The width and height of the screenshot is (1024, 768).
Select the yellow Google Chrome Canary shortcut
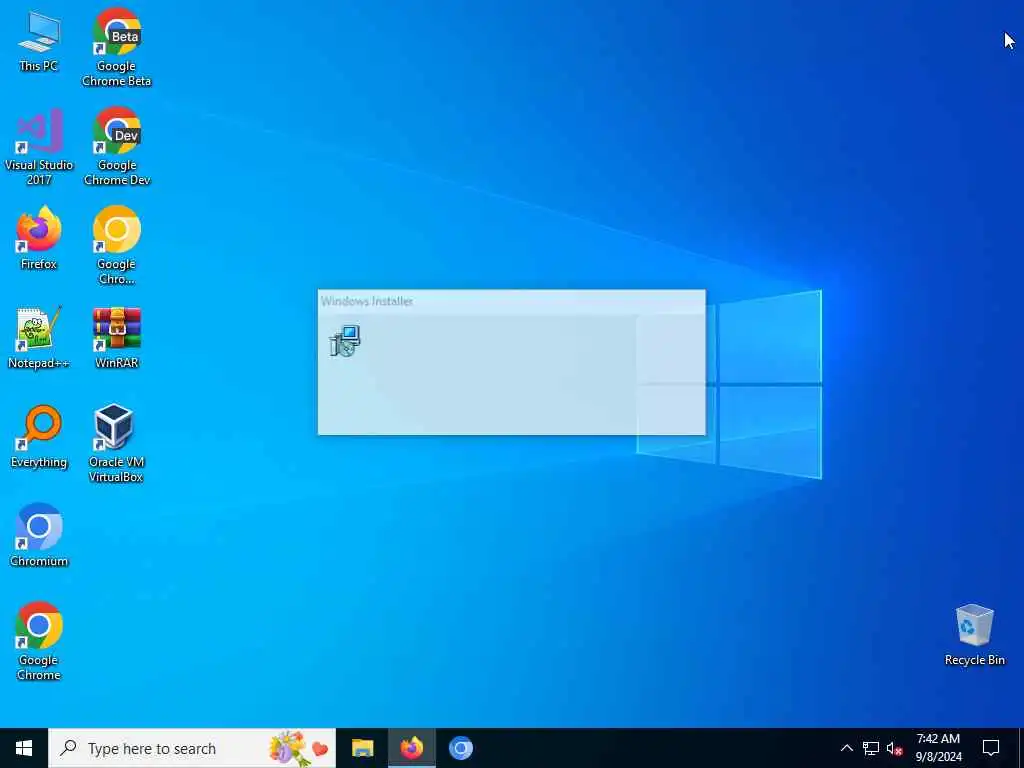click(x=117, y=246)
